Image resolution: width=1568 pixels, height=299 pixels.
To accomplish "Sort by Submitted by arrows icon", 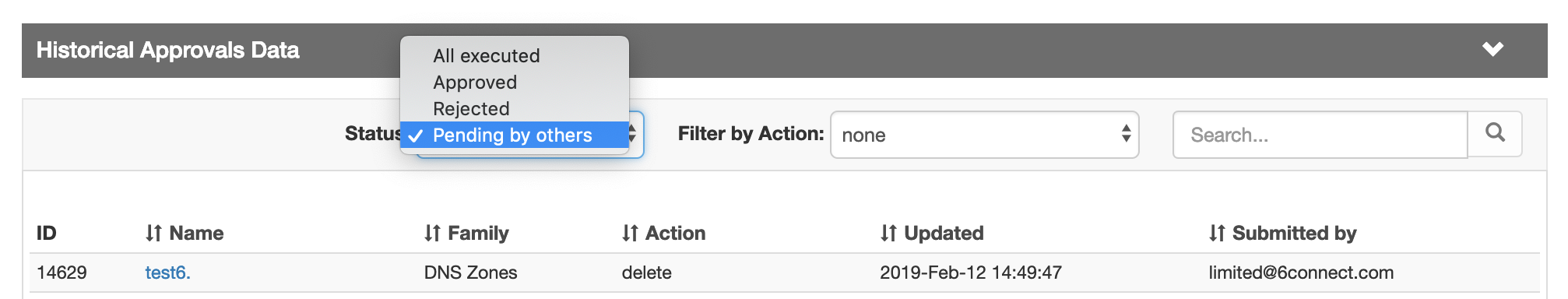I will [x=1217, y=233].
